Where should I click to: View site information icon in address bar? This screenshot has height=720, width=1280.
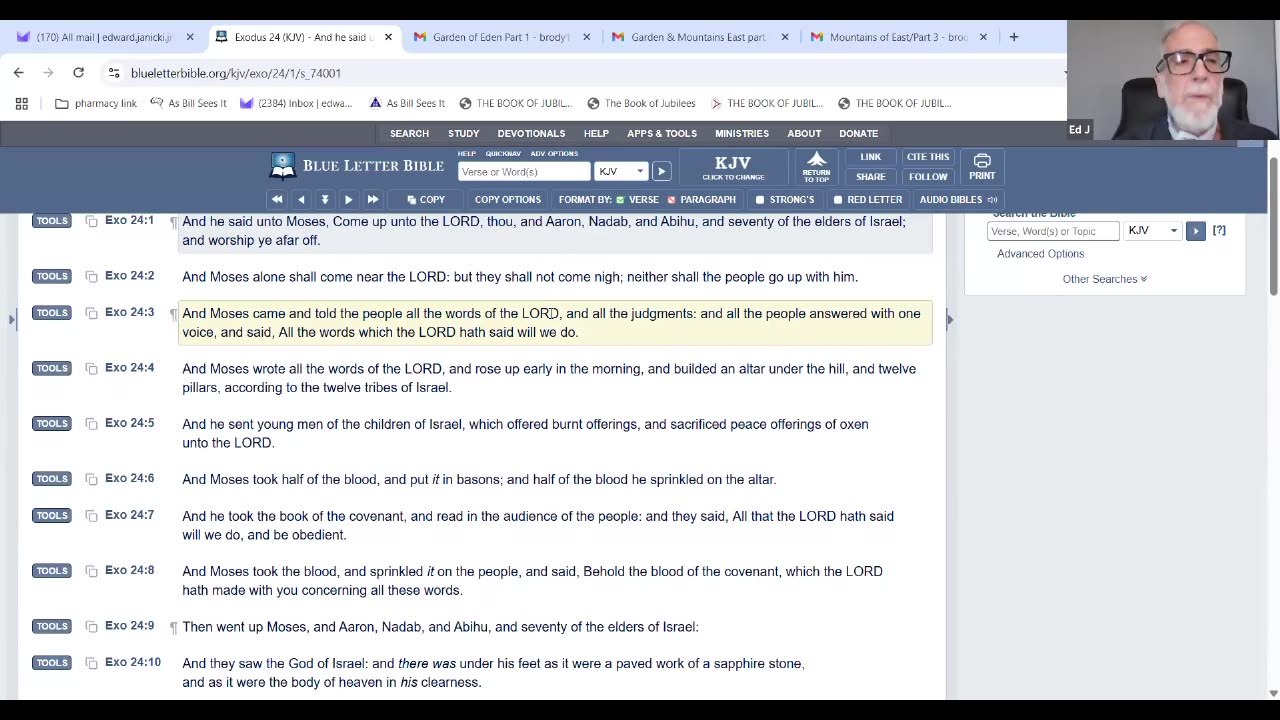(x=114, y=73)
